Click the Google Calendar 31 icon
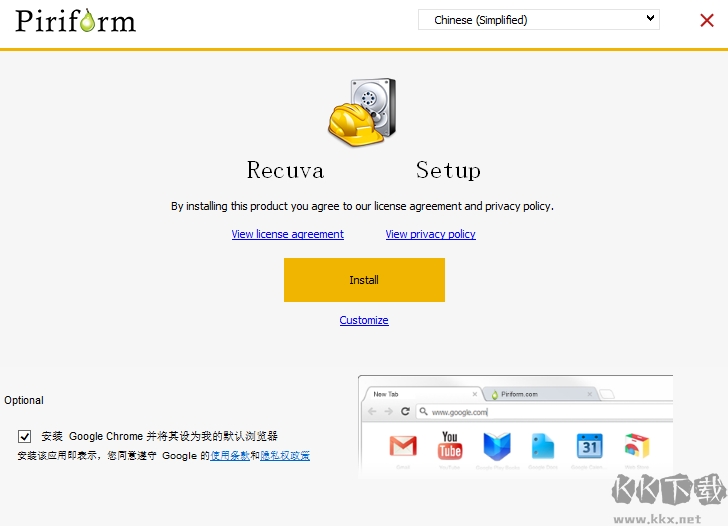Image resolution: width=728 pixels, height=526 pixels. (590, 446)
